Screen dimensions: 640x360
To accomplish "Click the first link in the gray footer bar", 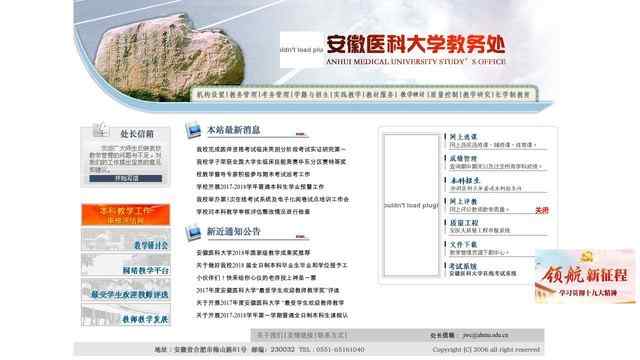I will point(269,335).
